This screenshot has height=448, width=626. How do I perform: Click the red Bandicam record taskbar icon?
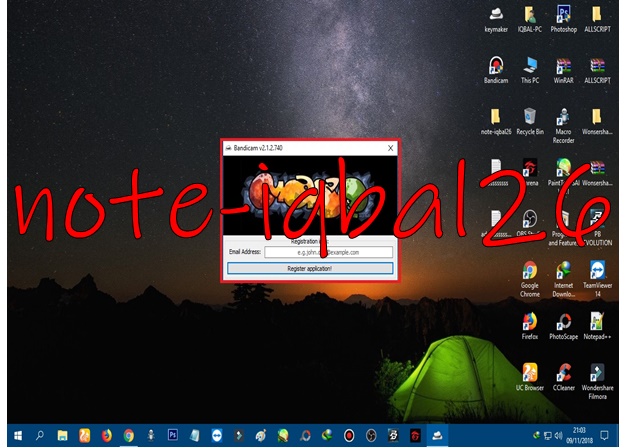(349, 436)
